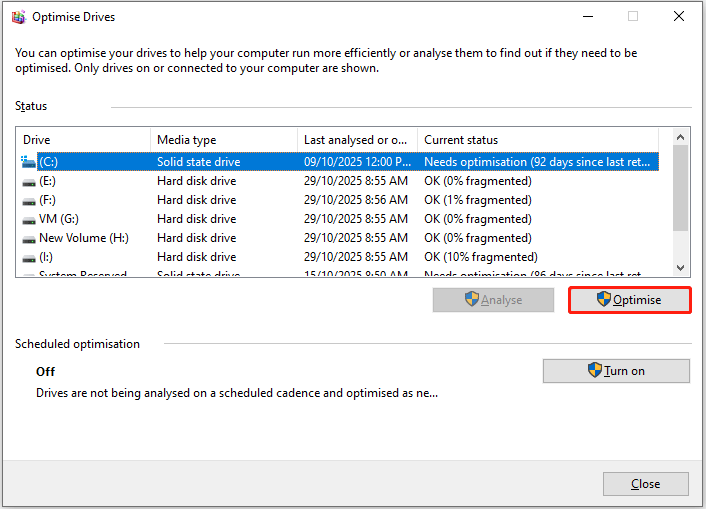Click 'Solid state drive' in C: row

click(x=199, y=162)
